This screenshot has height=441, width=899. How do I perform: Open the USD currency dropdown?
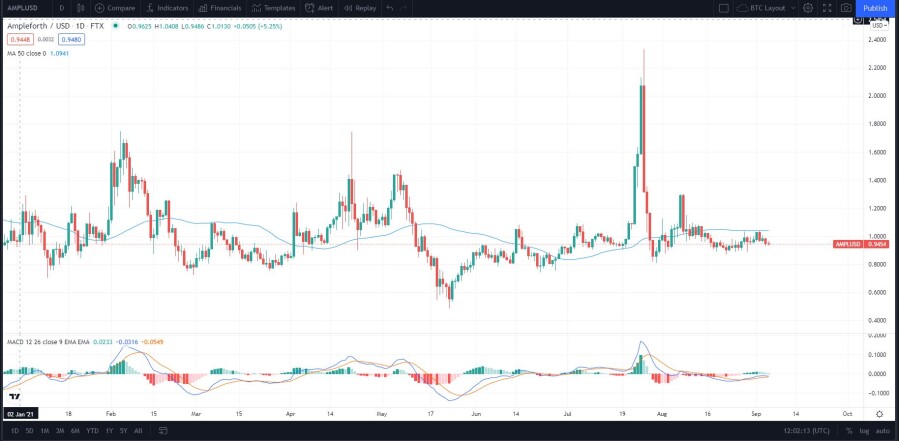(x=878, y=25)
